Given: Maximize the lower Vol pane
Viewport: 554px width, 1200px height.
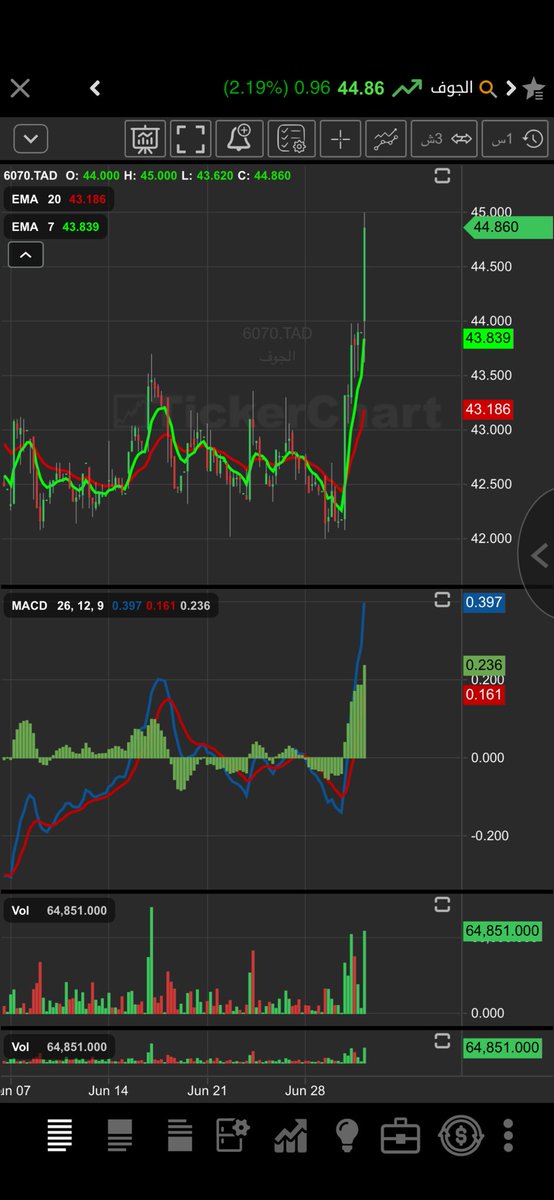Looking at the screenshot, I should click(441, 1041).
